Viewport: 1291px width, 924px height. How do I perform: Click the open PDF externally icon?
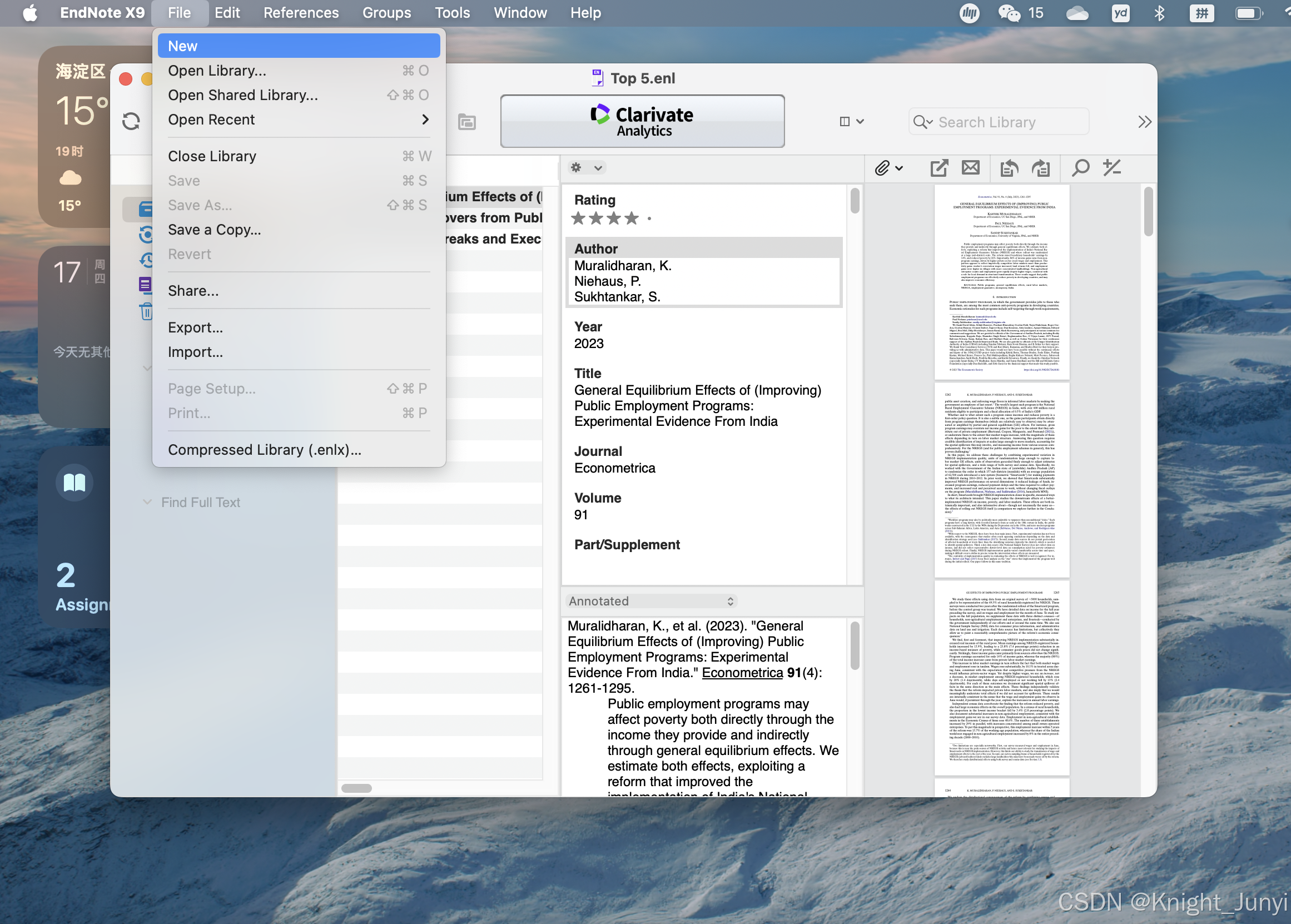coord(939,168)
